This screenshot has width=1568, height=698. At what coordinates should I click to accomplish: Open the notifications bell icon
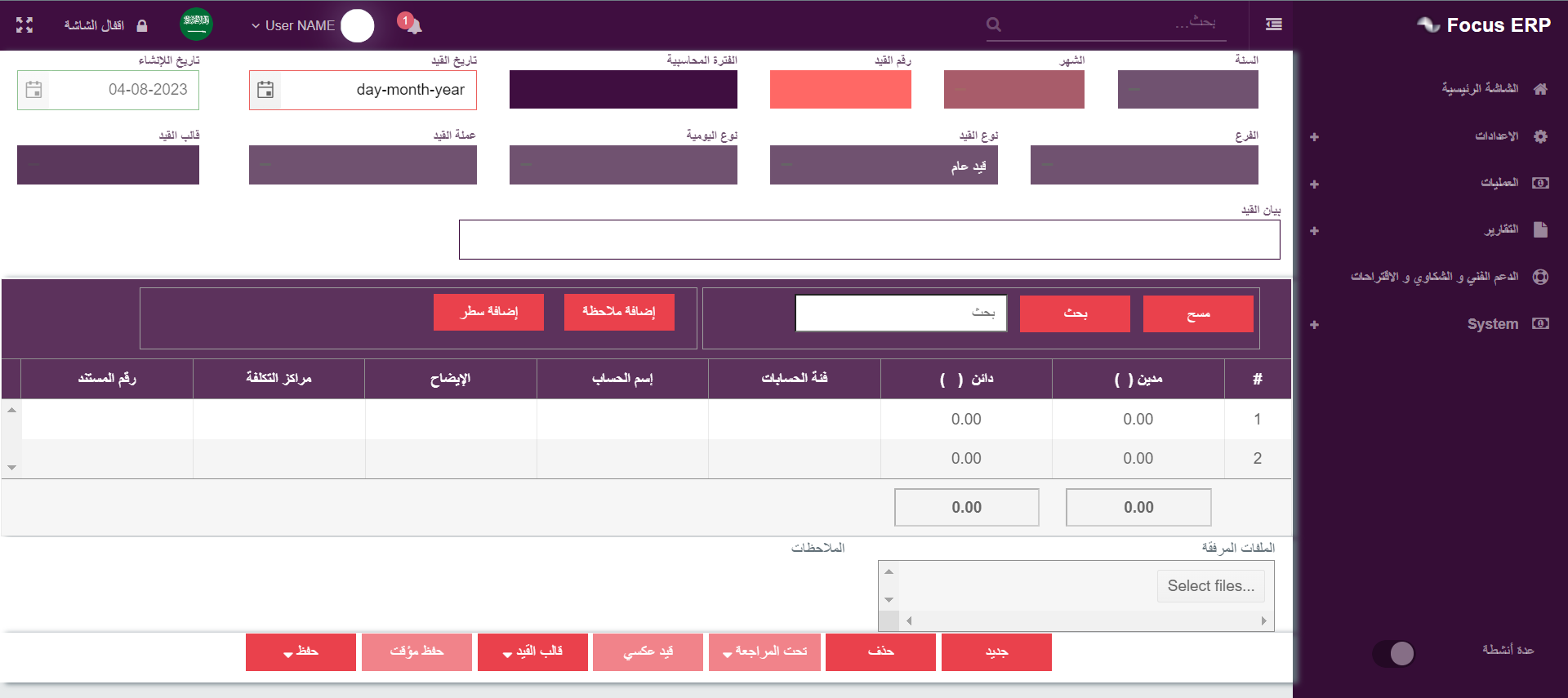tap(413, 26)
